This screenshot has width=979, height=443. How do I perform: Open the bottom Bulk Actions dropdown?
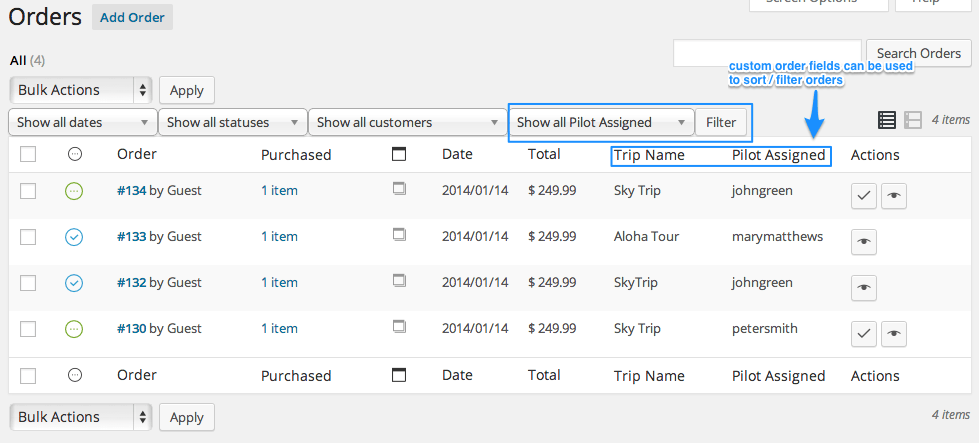(81, 417)
